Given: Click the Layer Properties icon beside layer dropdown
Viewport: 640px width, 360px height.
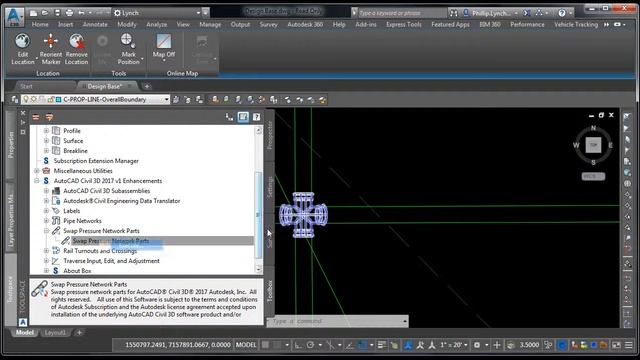Looking at the screenshot, I should pyautogui.click(x=15, y=99).
